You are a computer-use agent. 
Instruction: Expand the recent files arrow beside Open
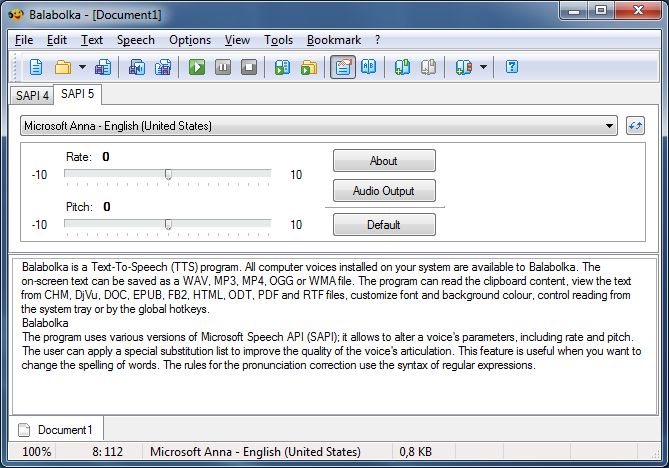pyautogui.click(x=82, y=67)
